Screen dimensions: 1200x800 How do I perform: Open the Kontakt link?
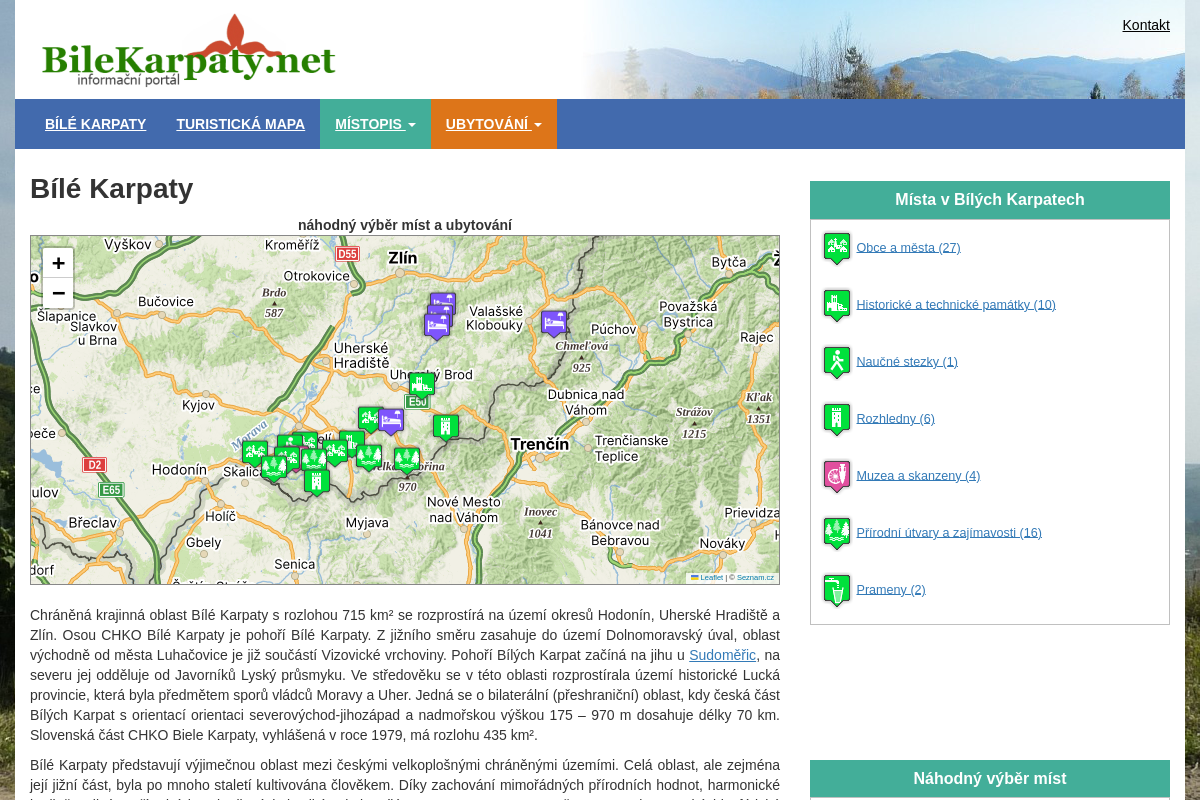pos(1146,25)
